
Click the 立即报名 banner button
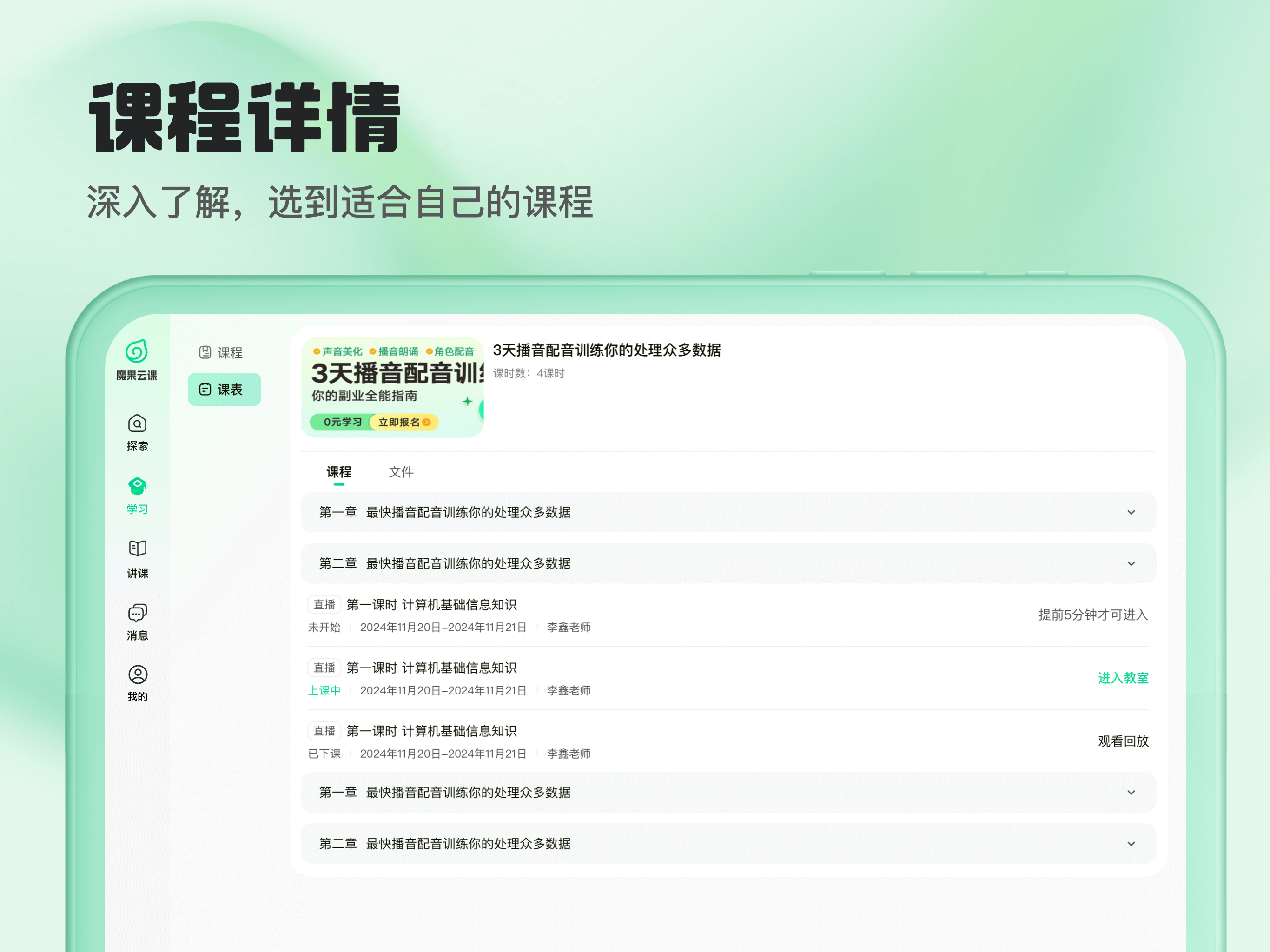tap(403, 423)
